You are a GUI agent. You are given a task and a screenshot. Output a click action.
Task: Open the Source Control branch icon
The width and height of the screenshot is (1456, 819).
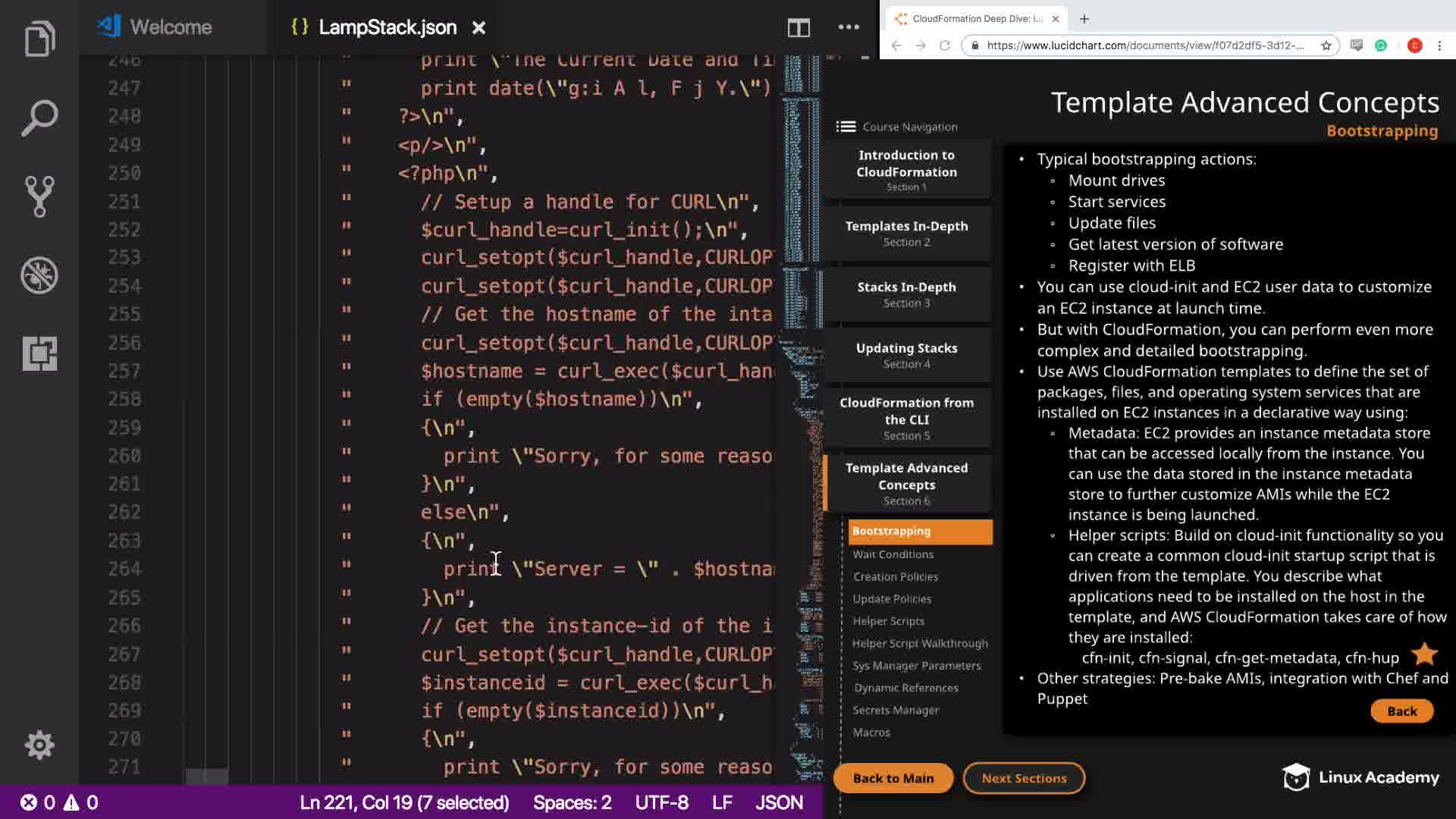coord(39,196)
